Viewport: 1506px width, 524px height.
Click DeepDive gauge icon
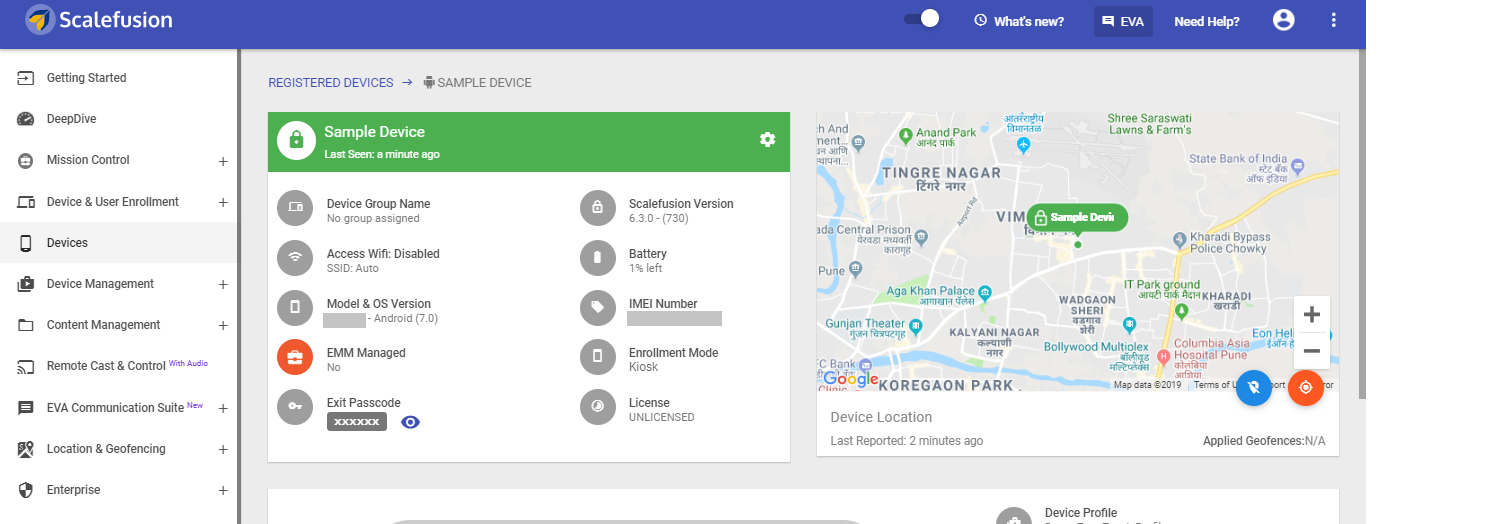26,119
